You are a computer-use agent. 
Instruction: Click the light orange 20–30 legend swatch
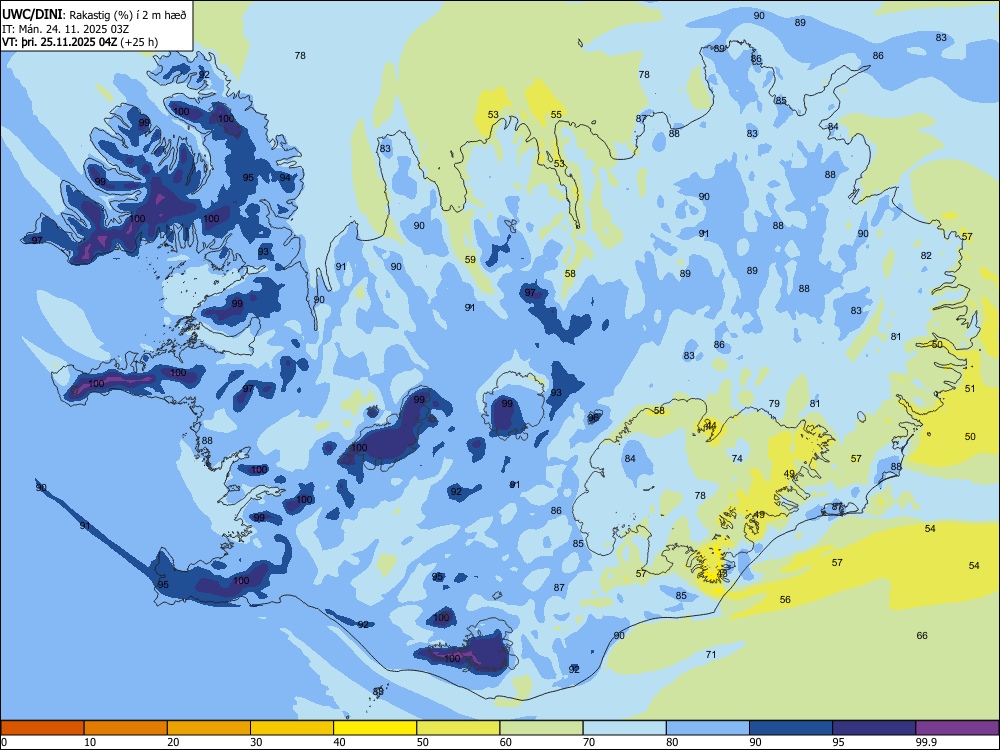[209, 728]
